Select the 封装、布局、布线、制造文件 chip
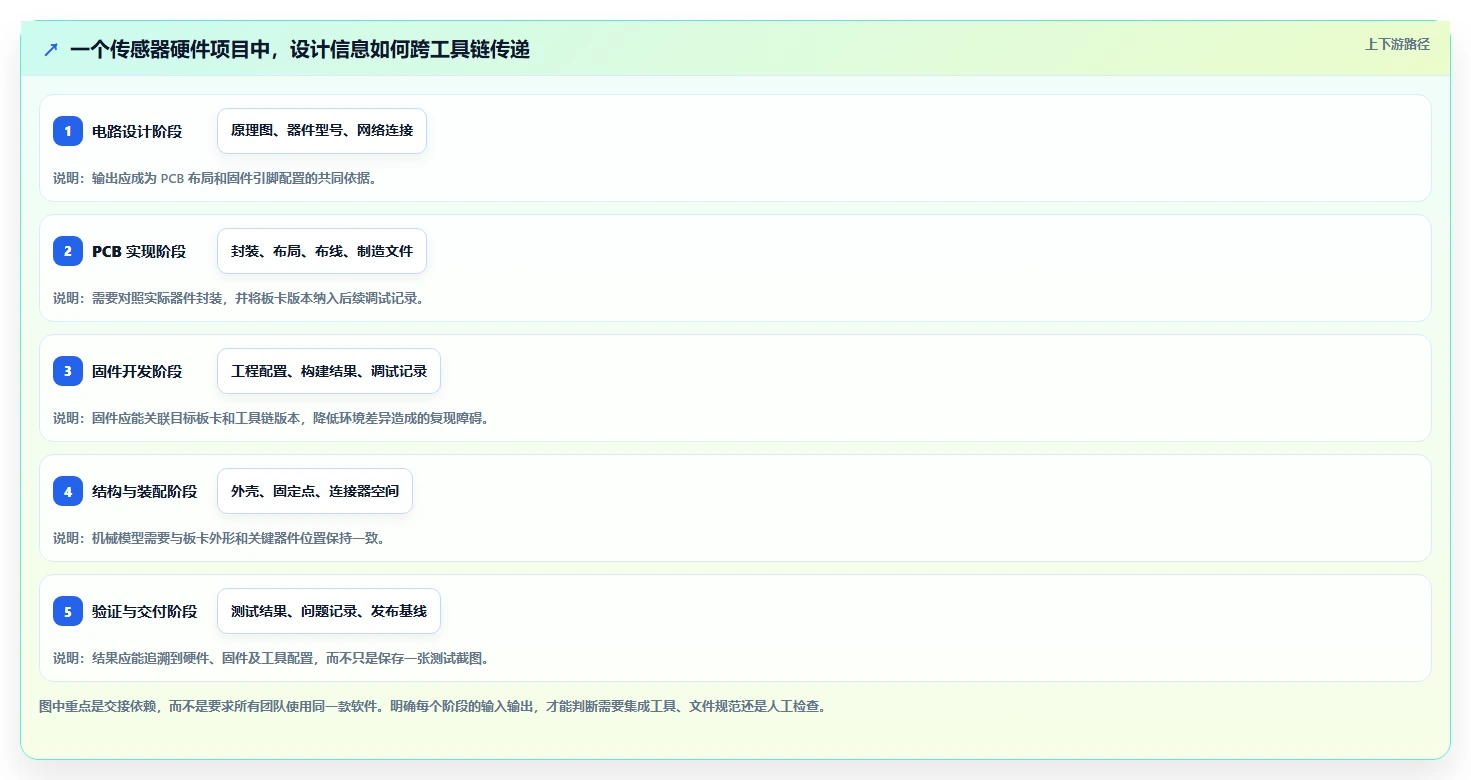Viewport: 1471px width, 780px height. 322,251
